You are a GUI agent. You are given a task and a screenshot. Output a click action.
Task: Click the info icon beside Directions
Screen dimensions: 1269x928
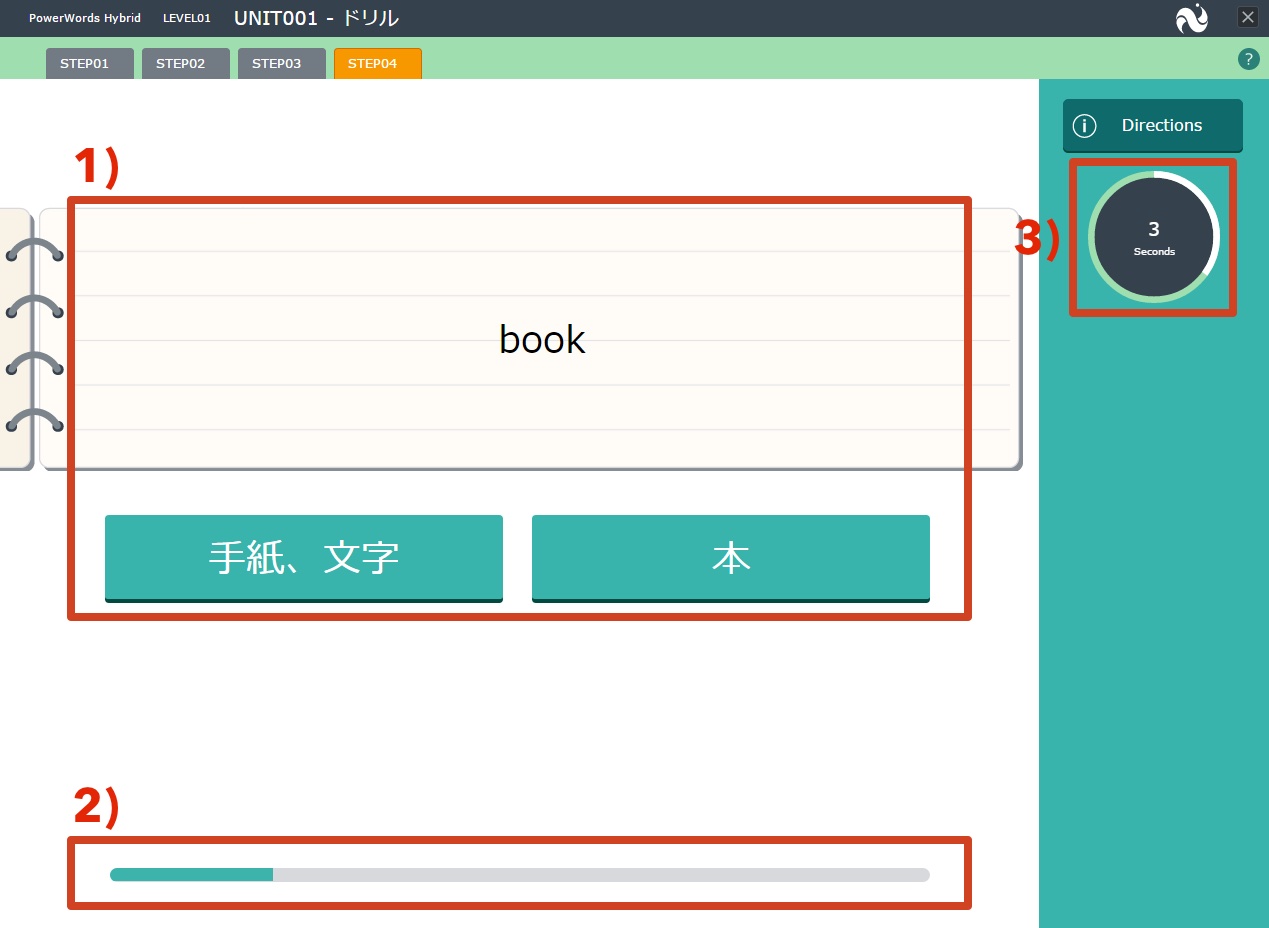coord(1084,126)
